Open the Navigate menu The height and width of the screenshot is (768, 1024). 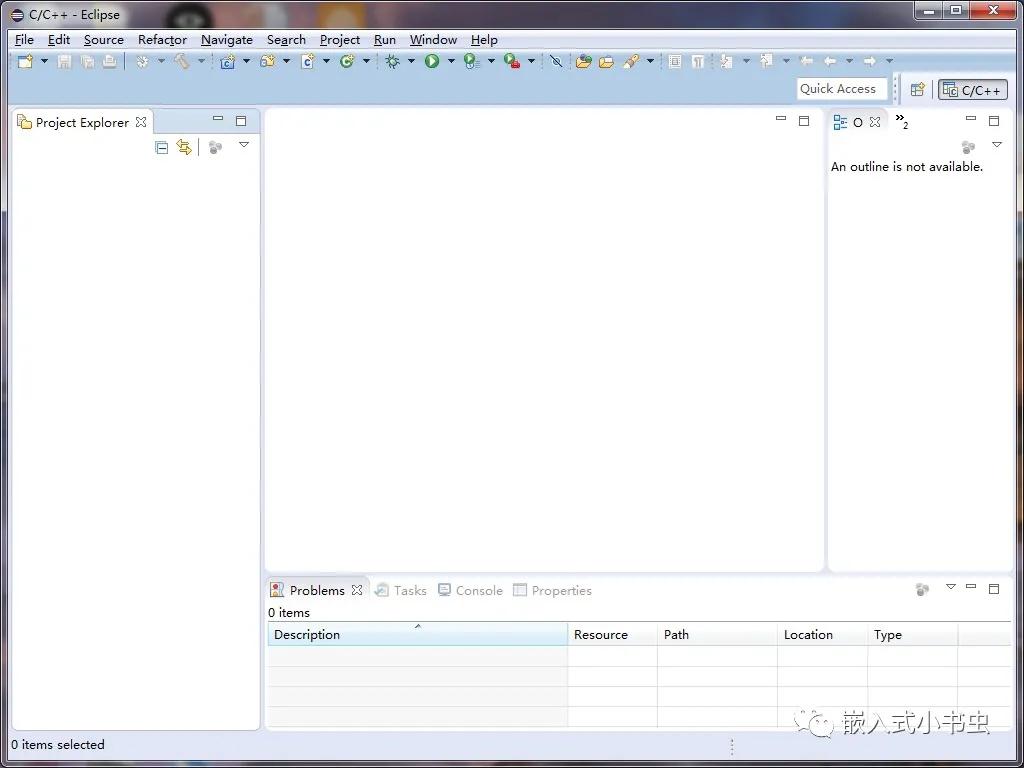[227, 40]
